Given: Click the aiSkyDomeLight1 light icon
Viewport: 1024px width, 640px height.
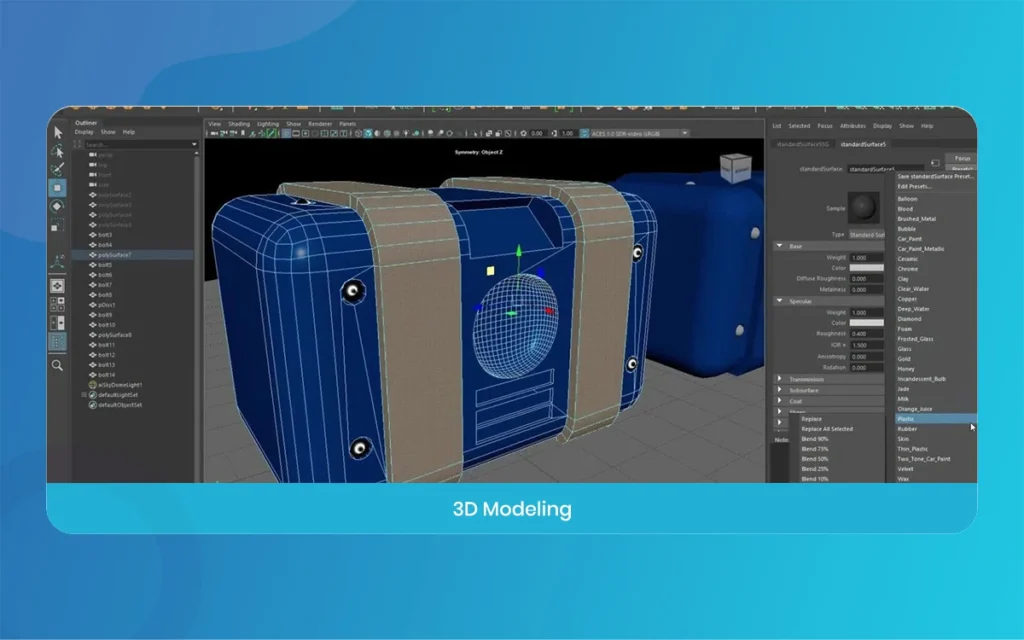Looking at the screenshot, I should click(93, 385).
